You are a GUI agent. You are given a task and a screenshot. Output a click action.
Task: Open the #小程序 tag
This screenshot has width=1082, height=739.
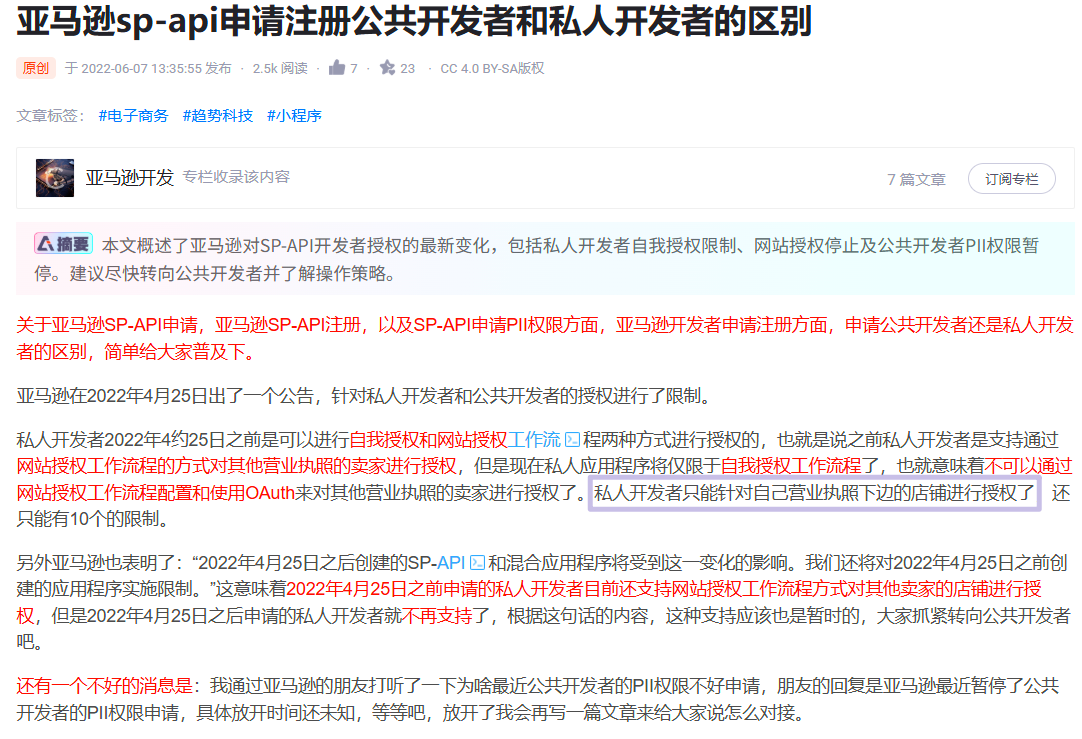click(294, 115)
